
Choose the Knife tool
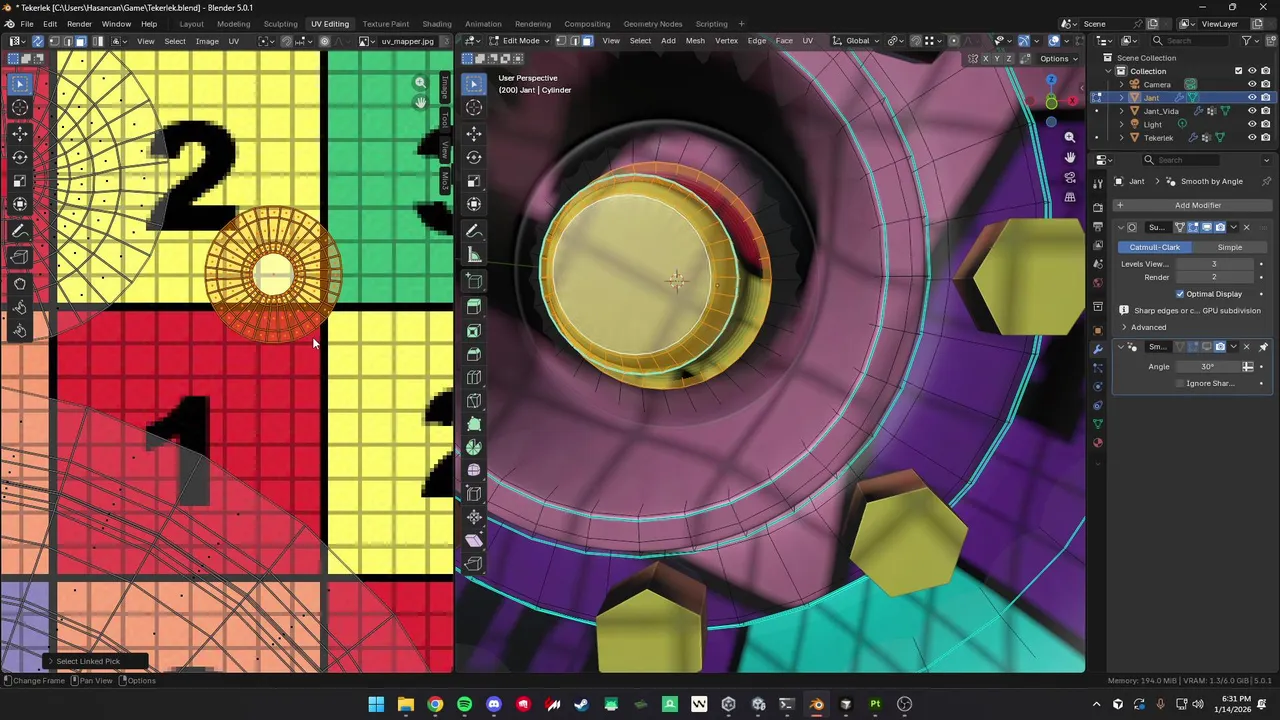(474, 401)
